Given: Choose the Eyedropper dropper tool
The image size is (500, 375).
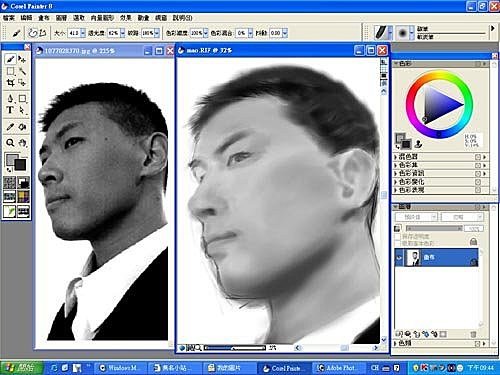Looking at the screenshot, I should pos(10,127).
